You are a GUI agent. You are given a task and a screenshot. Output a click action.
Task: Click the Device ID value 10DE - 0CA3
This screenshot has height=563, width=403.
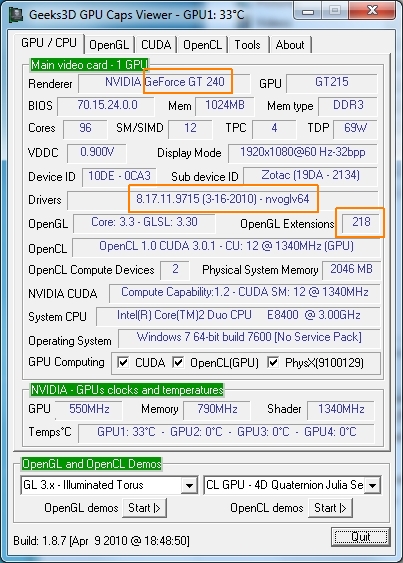click(119, 176)
